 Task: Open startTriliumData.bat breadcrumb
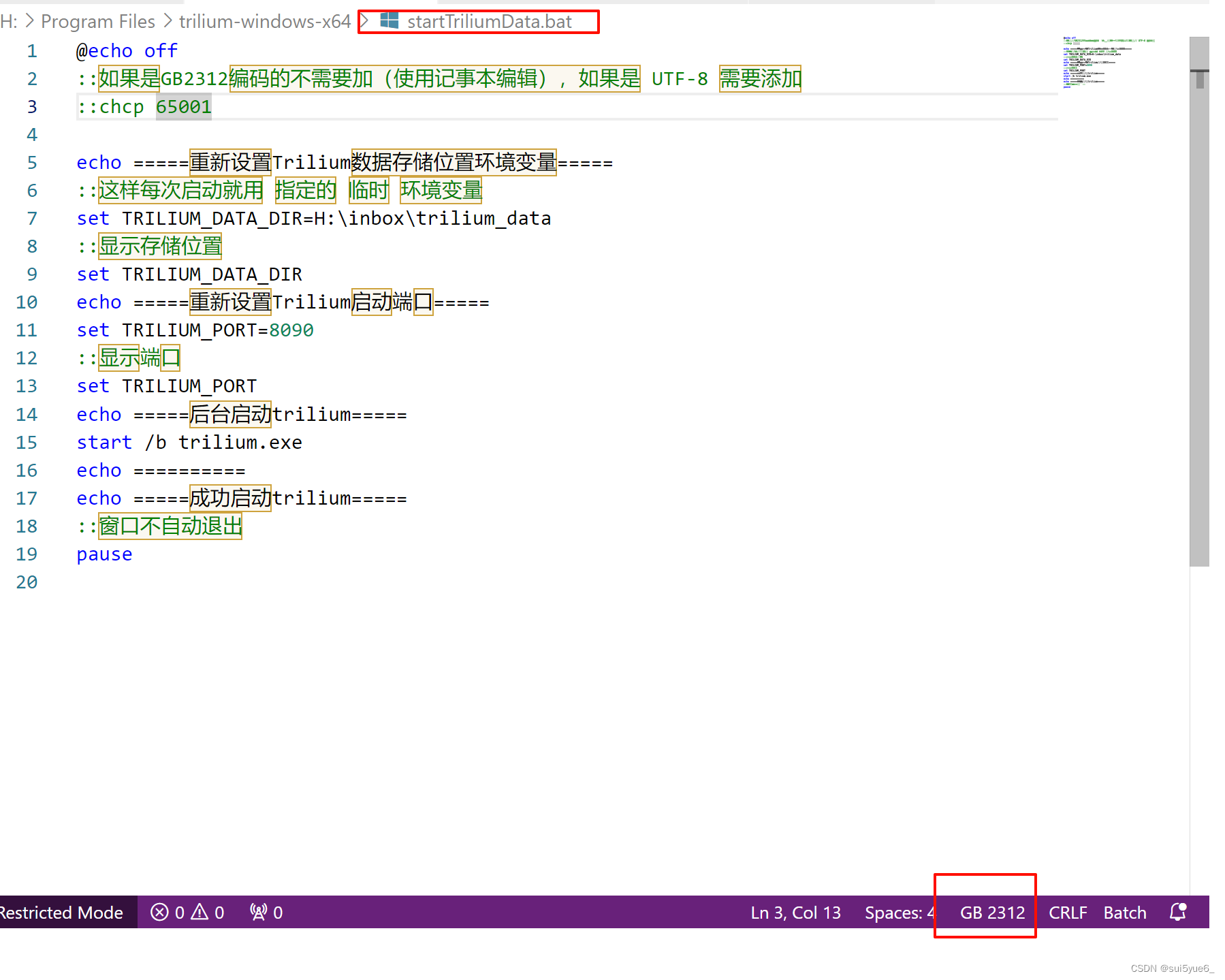pos(489,22)
